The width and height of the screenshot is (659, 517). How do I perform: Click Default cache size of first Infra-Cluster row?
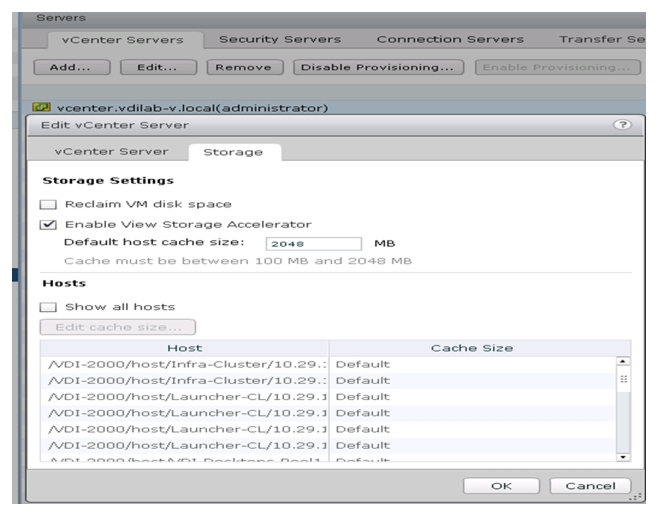[x=363, y=364]
